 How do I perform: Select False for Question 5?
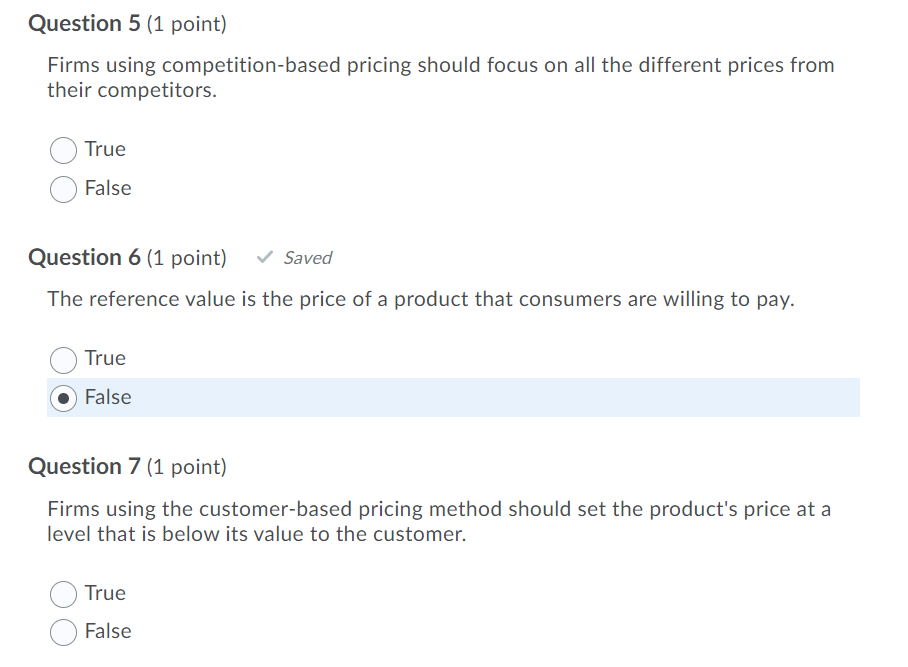coord(62,189)
